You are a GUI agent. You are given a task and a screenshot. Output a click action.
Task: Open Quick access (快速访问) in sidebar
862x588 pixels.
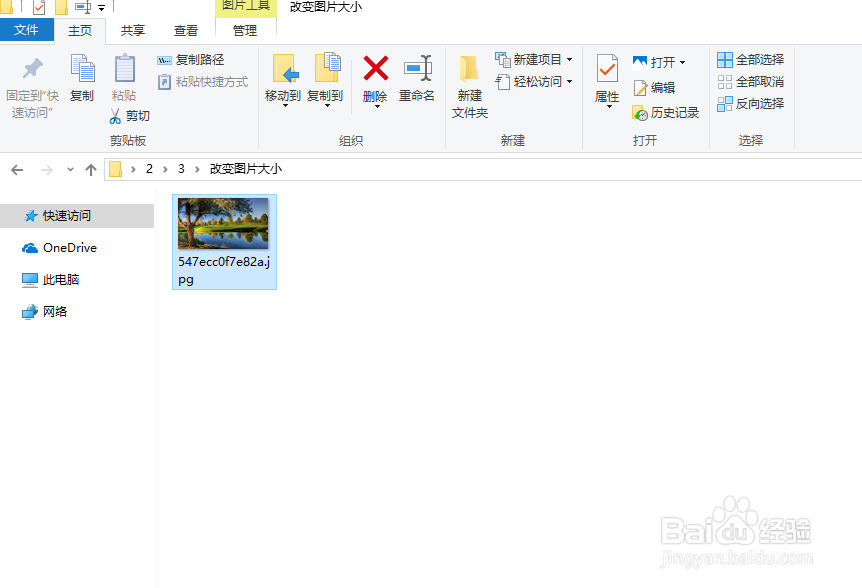tap(77, 215)
